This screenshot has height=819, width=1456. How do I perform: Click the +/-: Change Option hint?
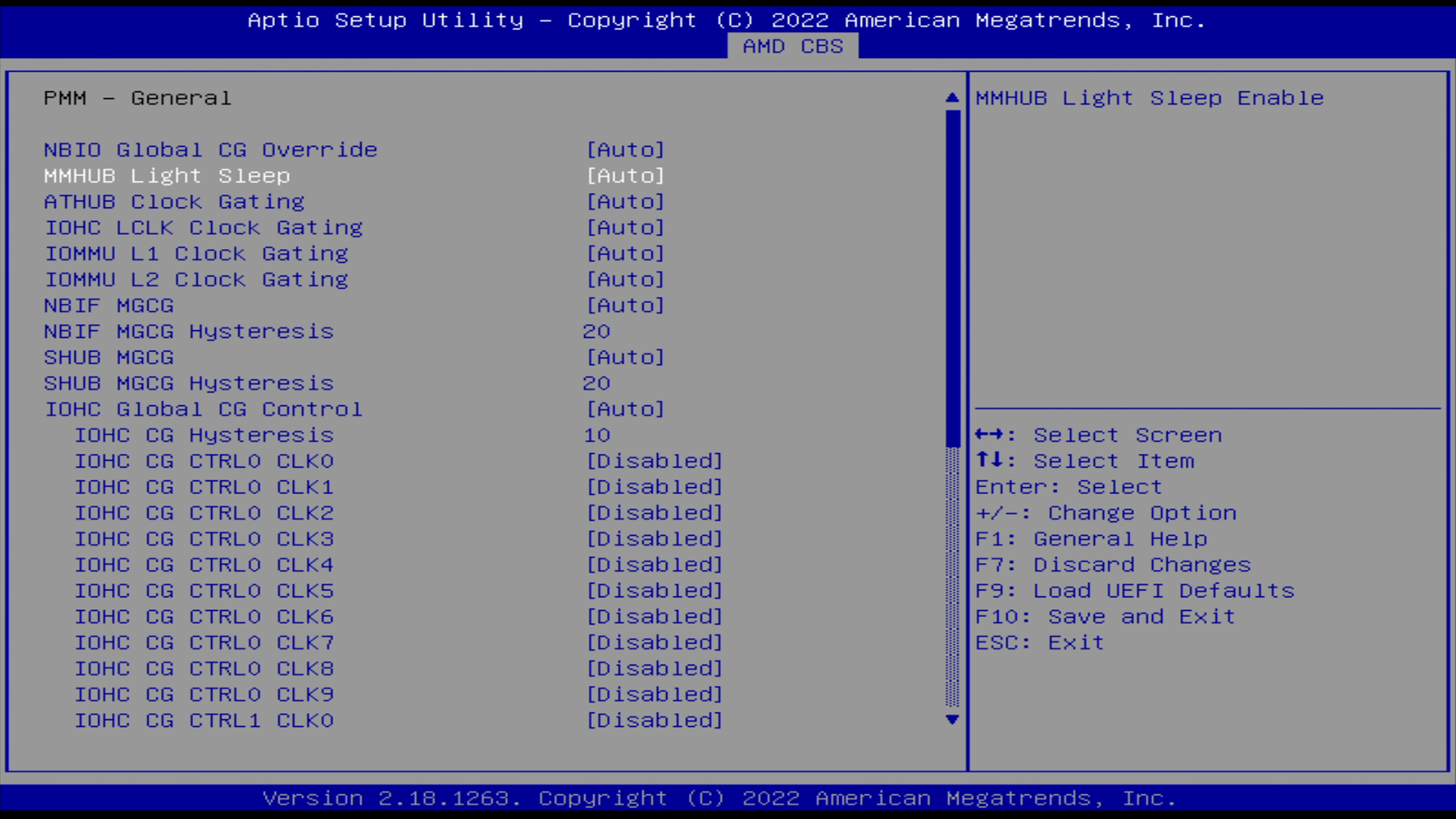(x=1106, y=513)
